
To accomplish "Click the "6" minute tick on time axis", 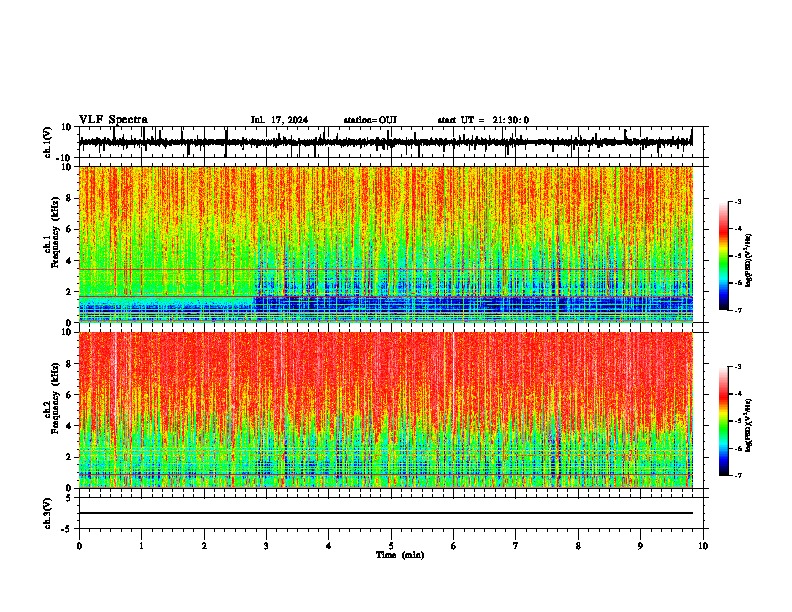I will tap(454, 546).
